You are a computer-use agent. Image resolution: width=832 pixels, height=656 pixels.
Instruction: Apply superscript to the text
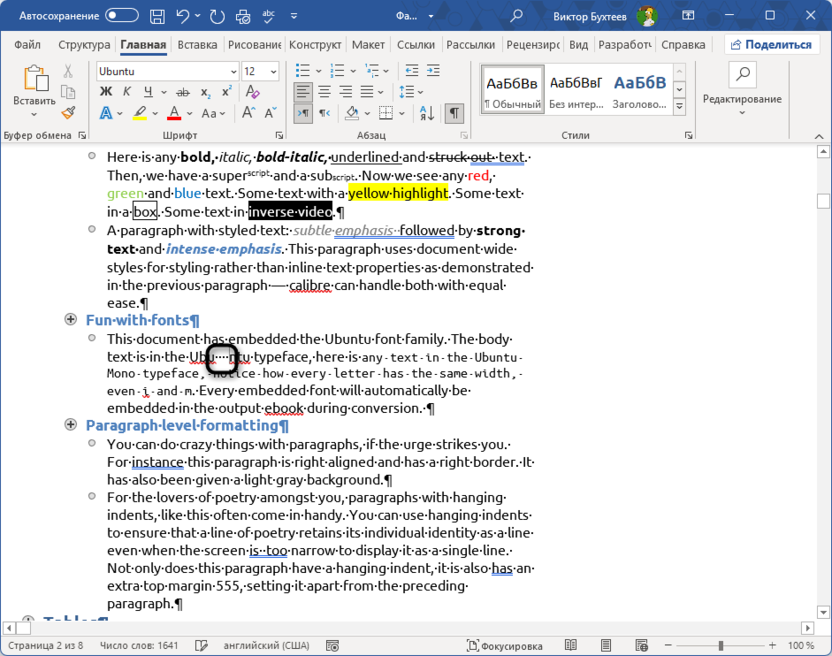(x=226, y=92)
